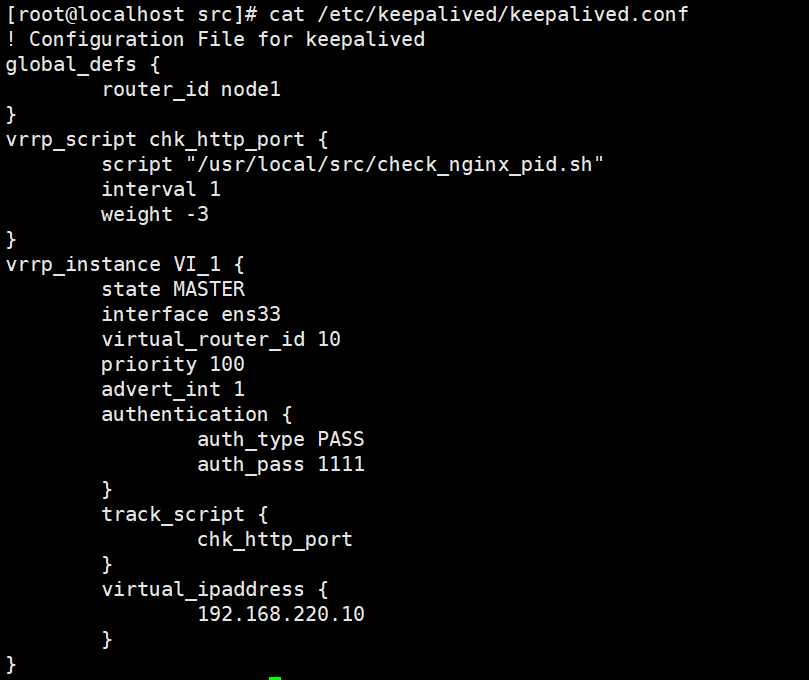The image size is (809, 680).
Task: Click the auth_type PASS line
Action: click(281, 440)
